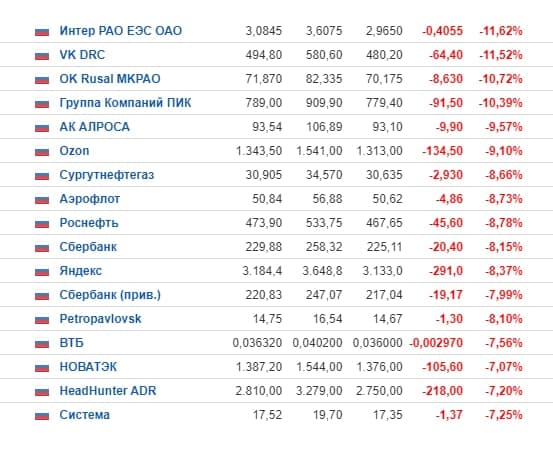The image size is (553, 450).
Task: Click the Аэрофлот company name
Action: pos(90,199)
